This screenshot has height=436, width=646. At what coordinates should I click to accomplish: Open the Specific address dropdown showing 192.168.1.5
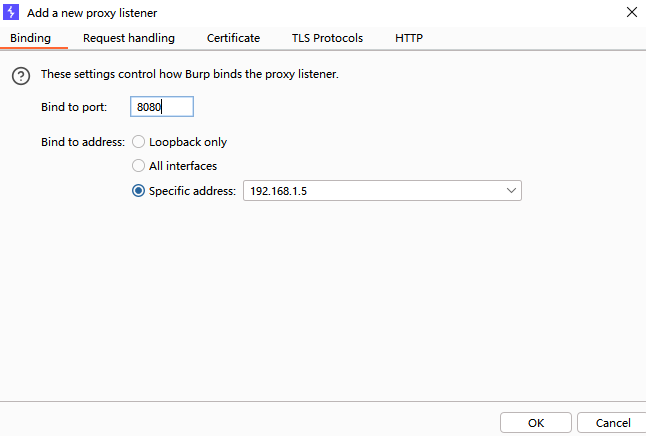click(382, 191)
